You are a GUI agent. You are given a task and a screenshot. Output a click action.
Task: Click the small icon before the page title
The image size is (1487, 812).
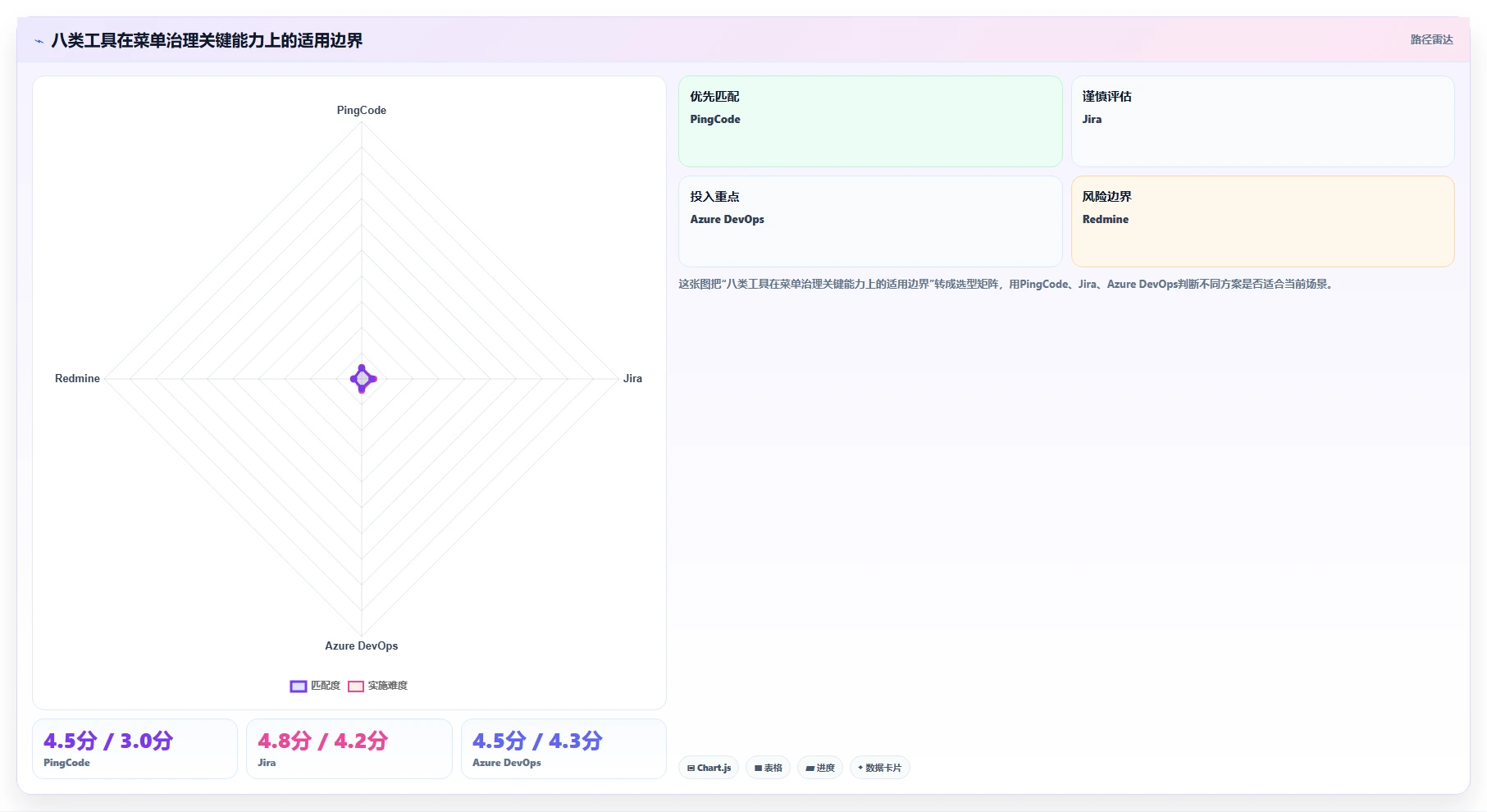[x=39, y=41]
